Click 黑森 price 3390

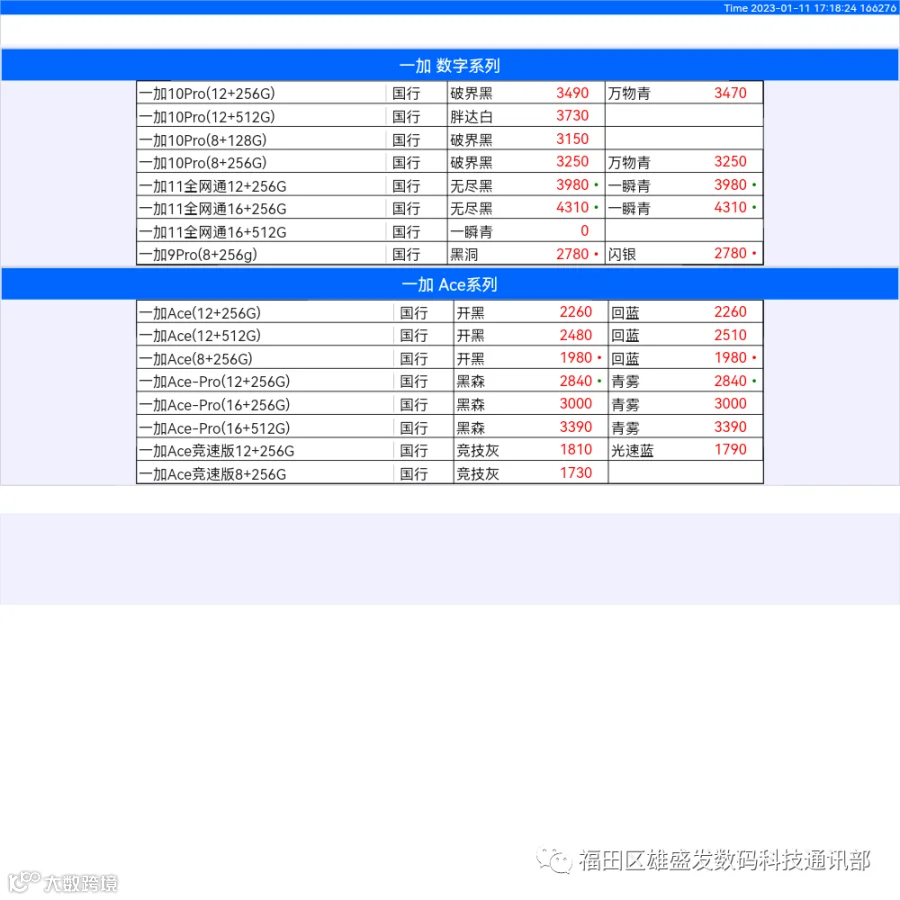pyautogui.click(x=576, y=426)
